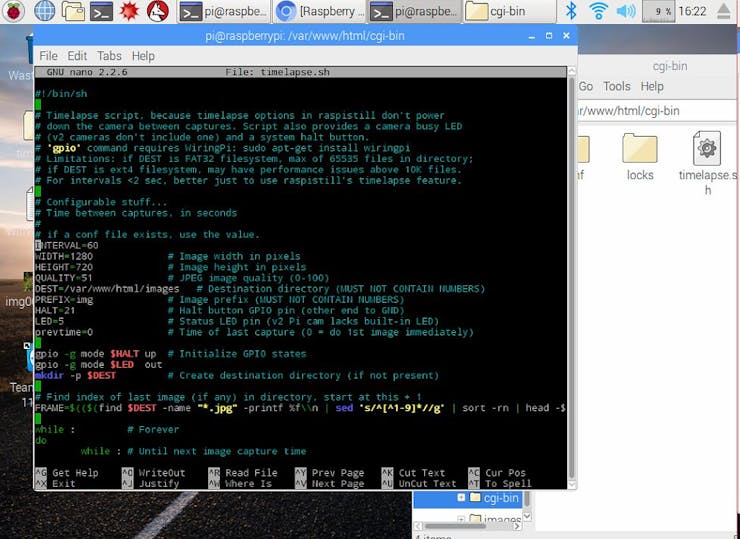740x539 pixels.
Task: Switch to the Raspberry Chromium window task
Action: click(320, 11)
